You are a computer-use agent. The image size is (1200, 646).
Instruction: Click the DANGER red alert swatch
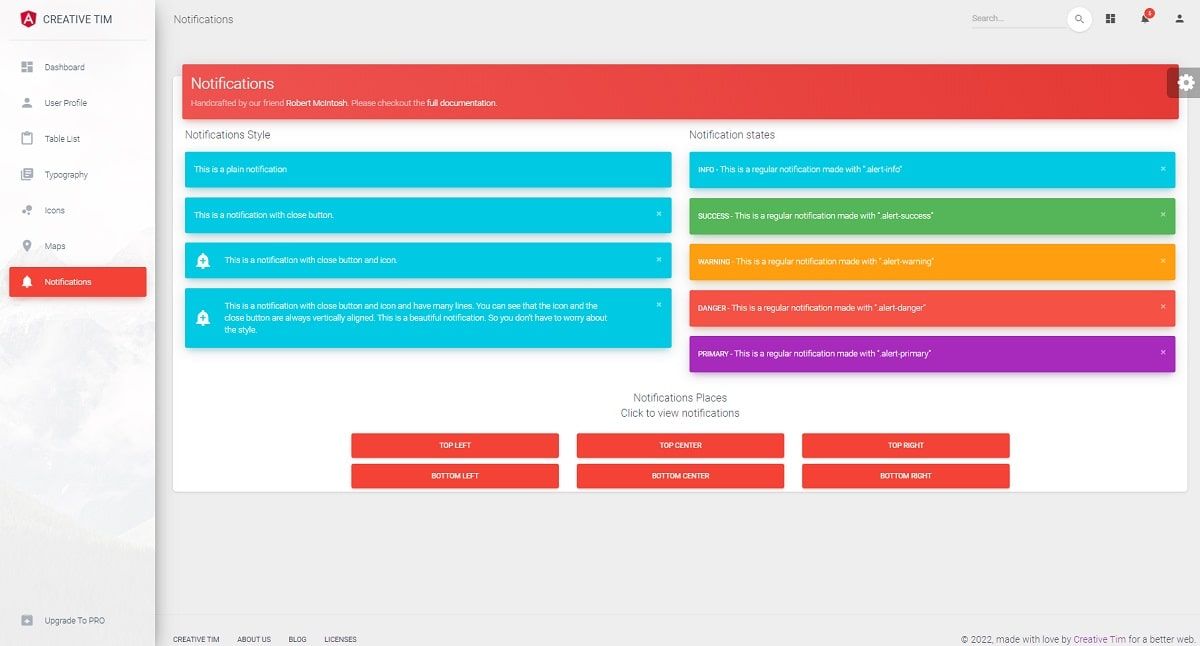coord(930,307)
